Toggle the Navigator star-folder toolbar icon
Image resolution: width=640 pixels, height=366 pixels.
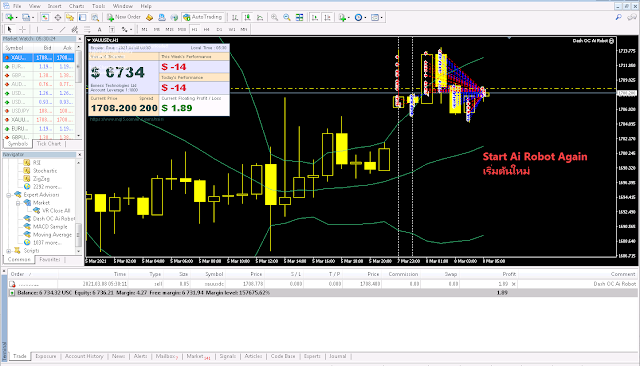70,17
